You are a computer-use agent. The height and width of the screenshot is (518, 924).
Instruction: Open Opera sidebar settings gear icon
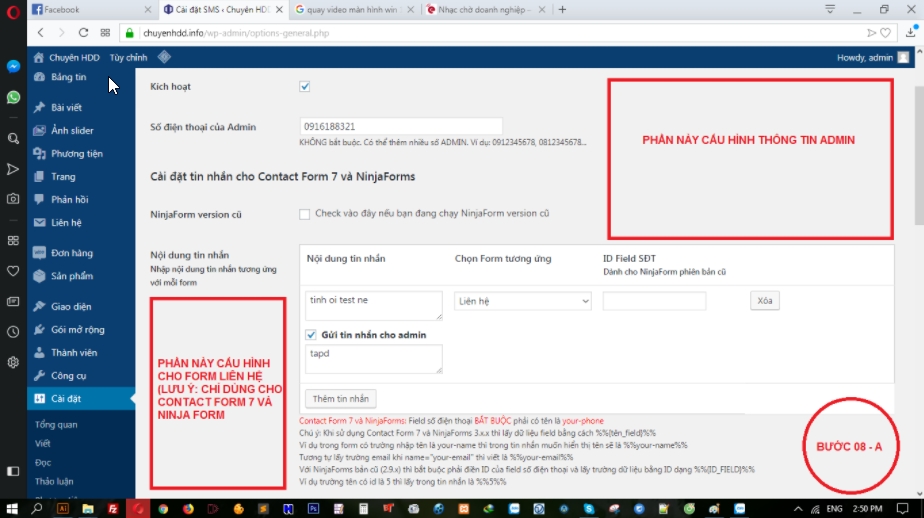click(x=13, y=362)
